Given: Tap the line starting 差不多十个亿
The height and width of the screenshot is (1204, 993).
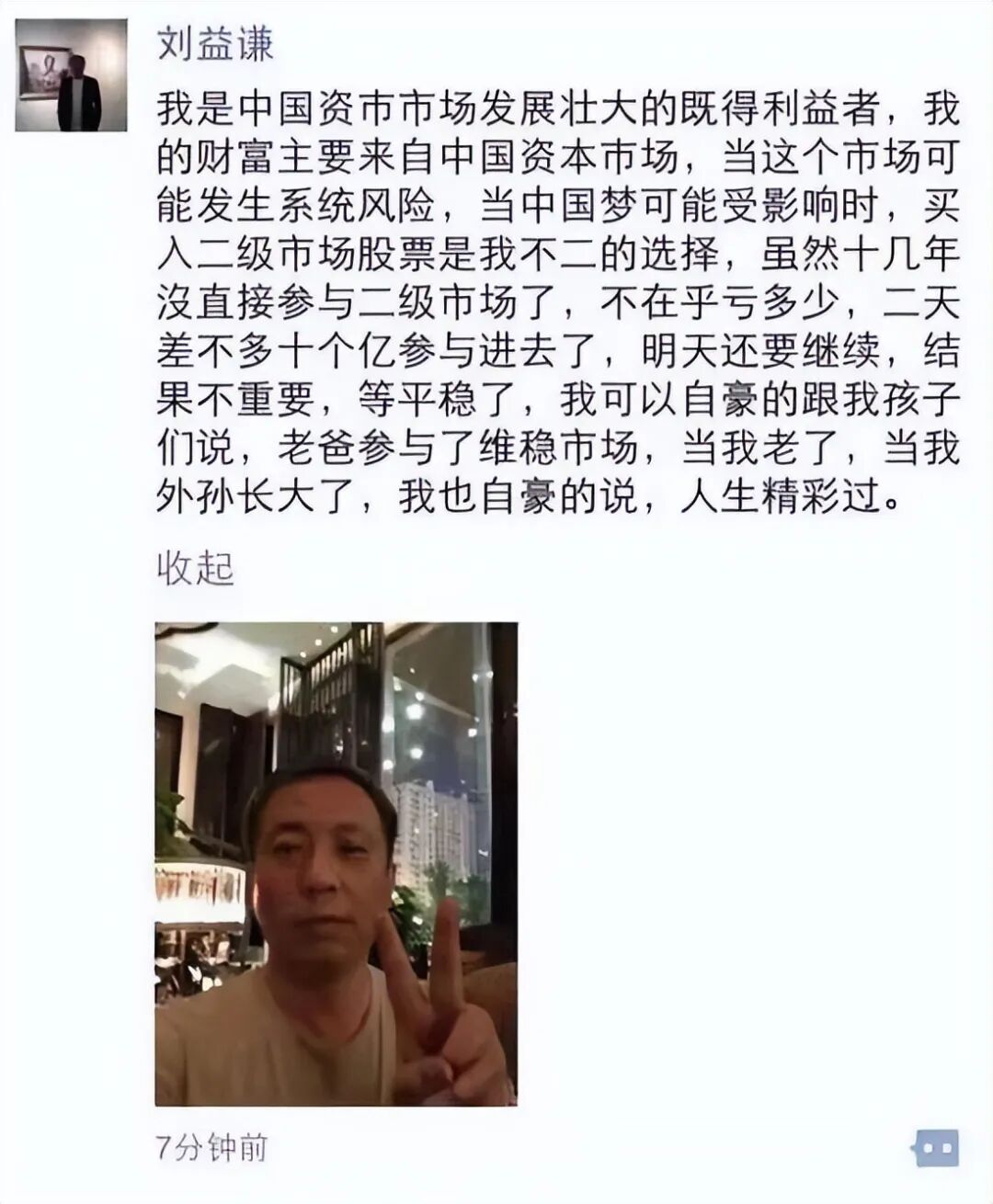Looking at the screenshot, I should click(x=558, y=353).
